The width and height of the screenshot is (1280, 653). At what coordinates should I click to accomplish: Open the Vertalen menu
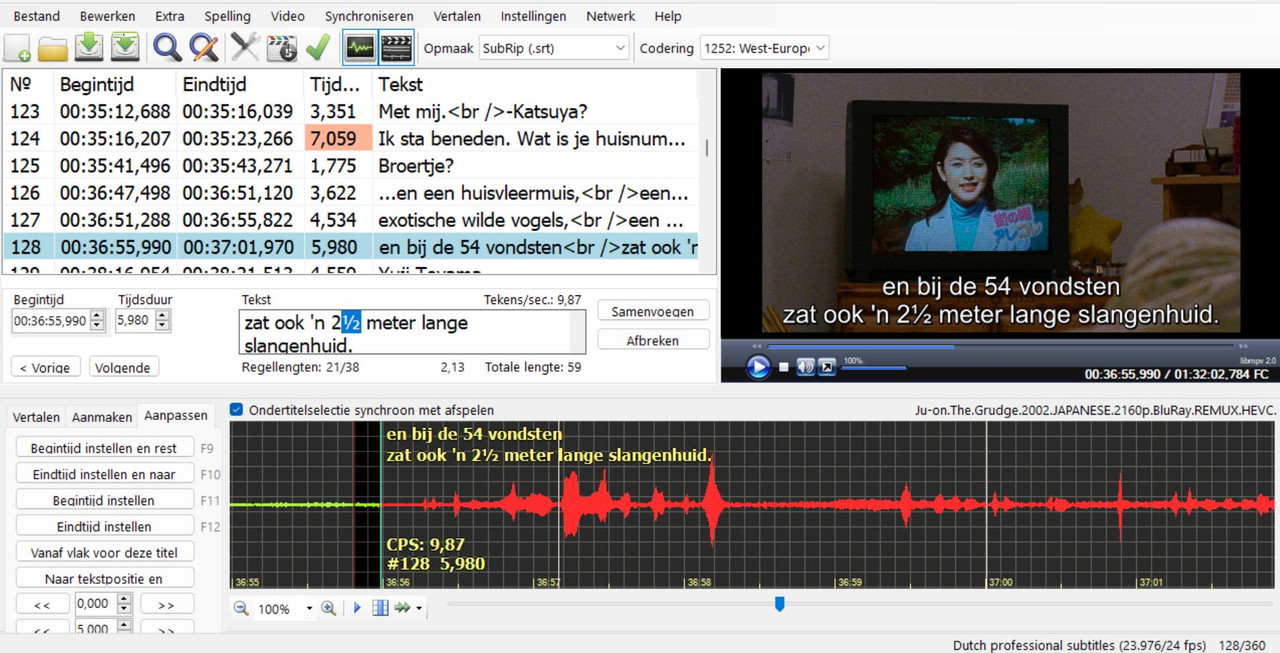[x=457, y=16]
